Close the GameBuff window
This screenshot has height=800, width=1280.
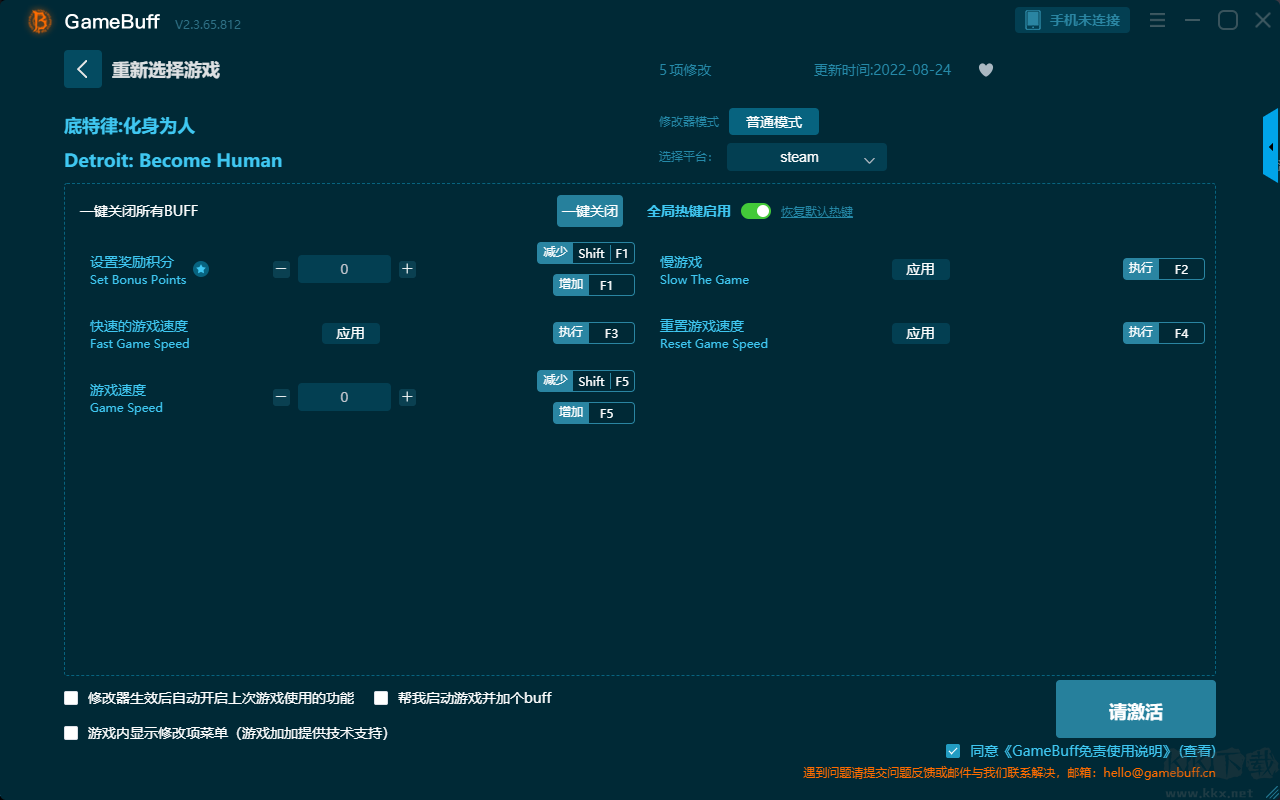1263,20
